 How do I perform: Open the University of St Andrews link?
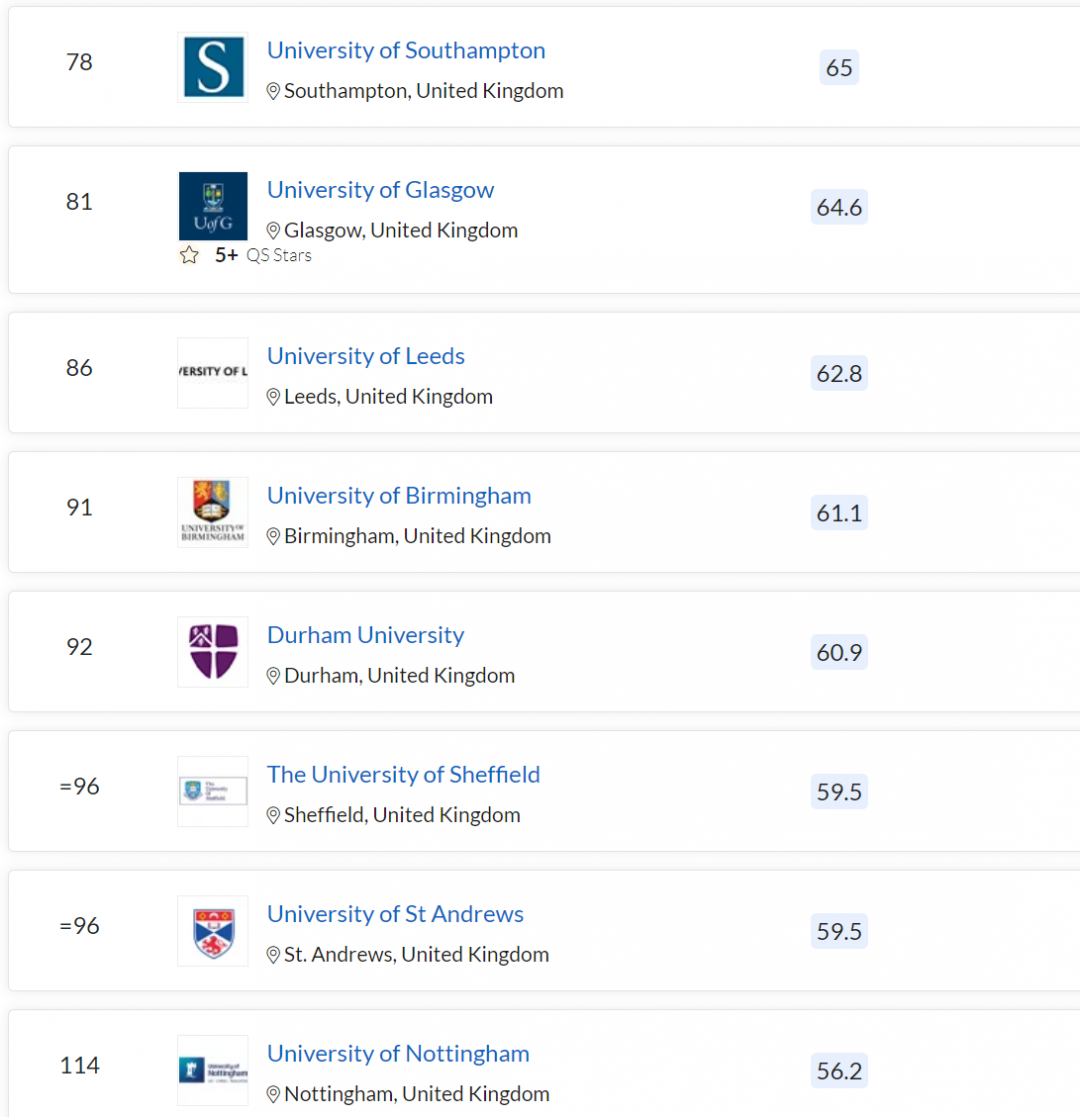click(x=395, y=914)
